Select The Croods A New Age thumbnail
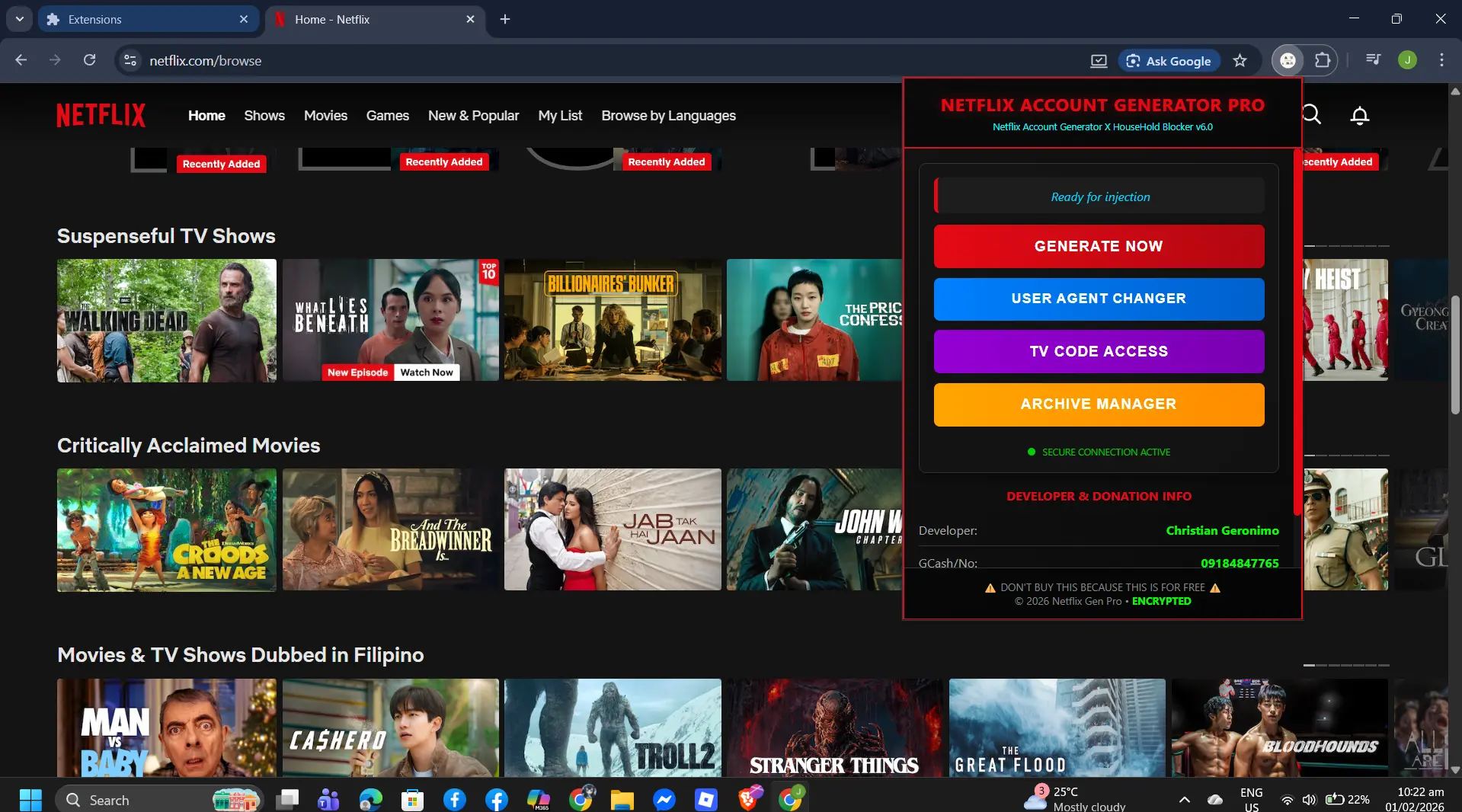This screenshot has width=1462, height=812. 167,529
